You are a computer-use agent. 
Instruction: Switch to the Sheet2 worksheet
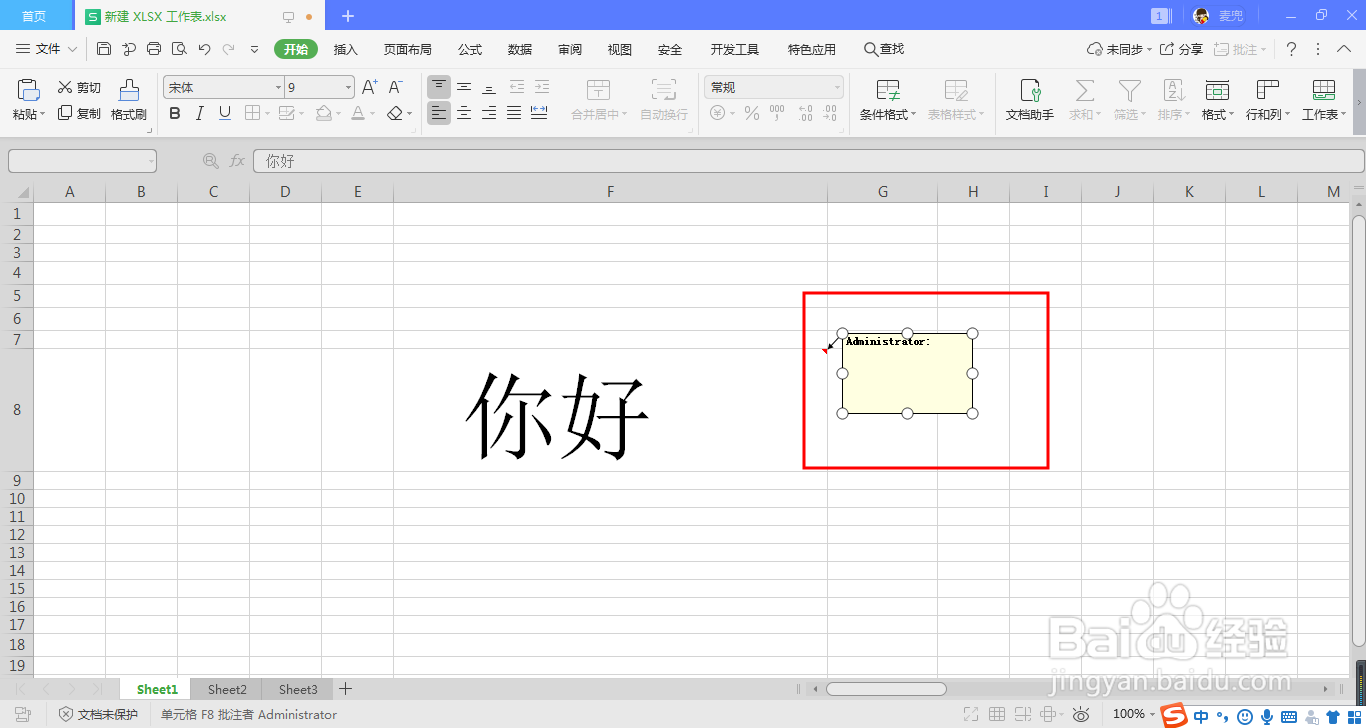tap(226, 688)
